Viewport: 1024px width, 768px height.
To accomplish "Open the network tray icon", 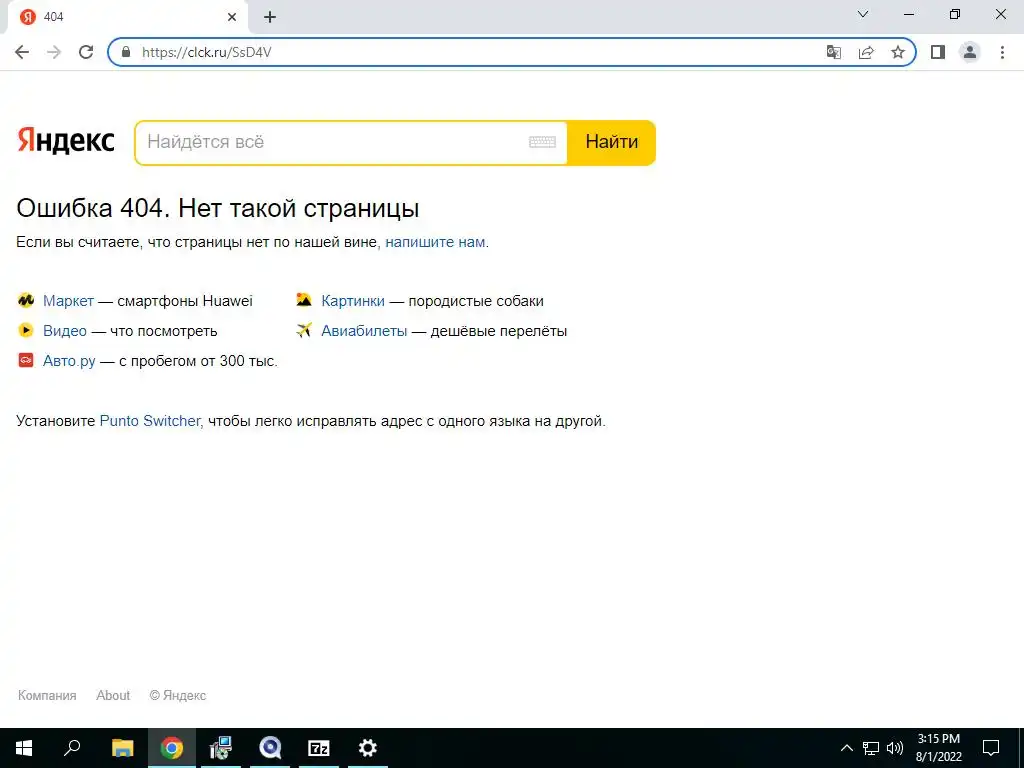I will pyautogui.click(x=871, y=748).
